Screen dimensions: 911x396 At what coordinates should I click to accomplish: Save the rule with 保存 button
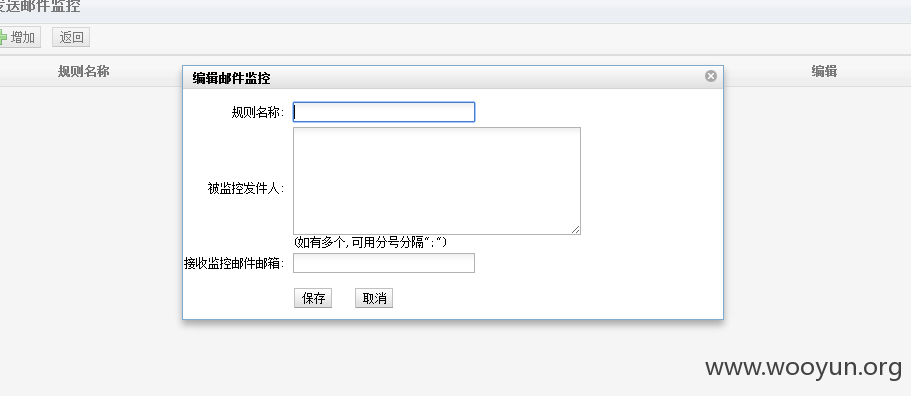[313, 298]
